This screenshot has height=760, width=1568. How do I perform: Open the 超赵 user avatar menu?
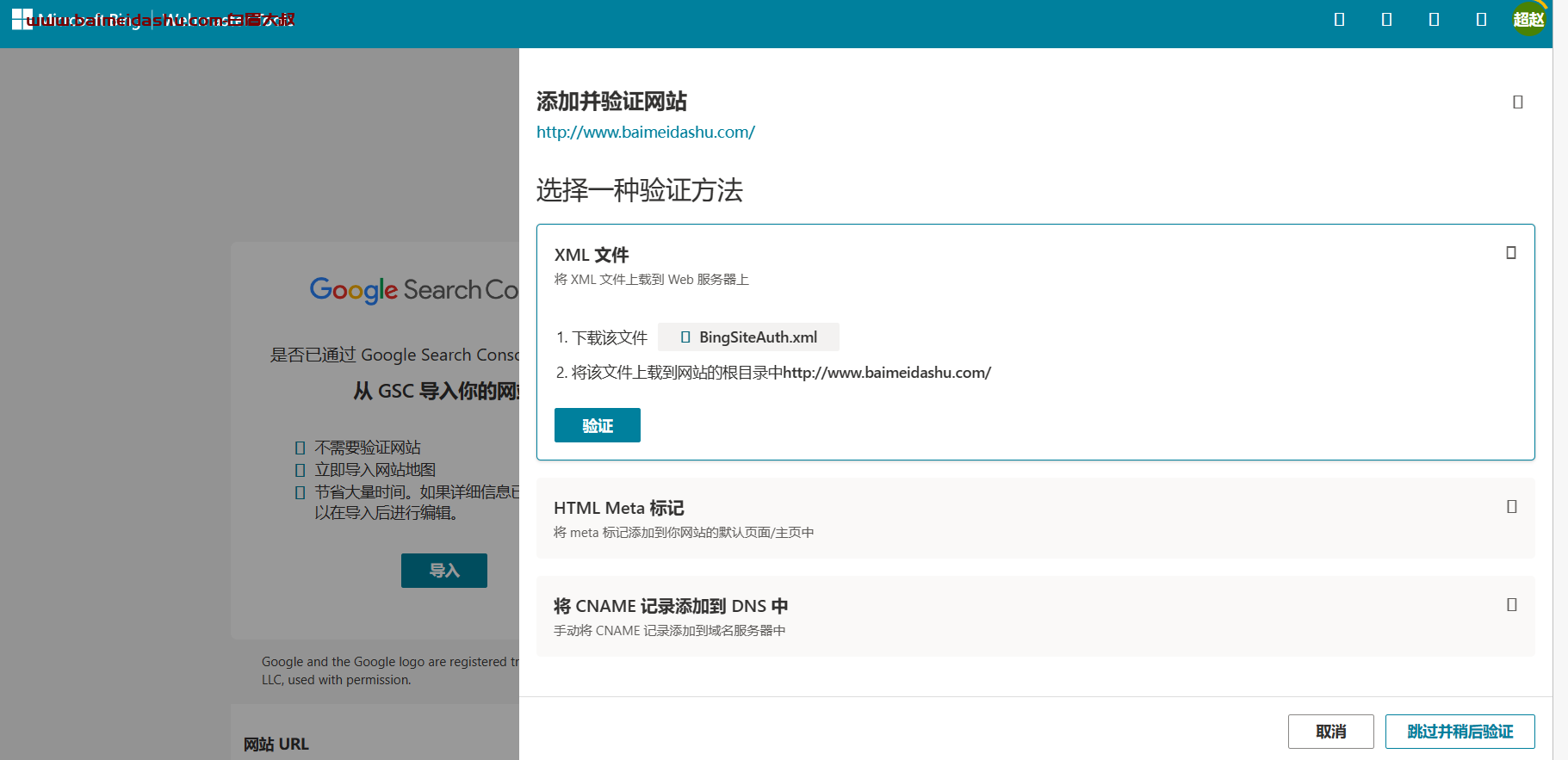tap(1528, 19)
